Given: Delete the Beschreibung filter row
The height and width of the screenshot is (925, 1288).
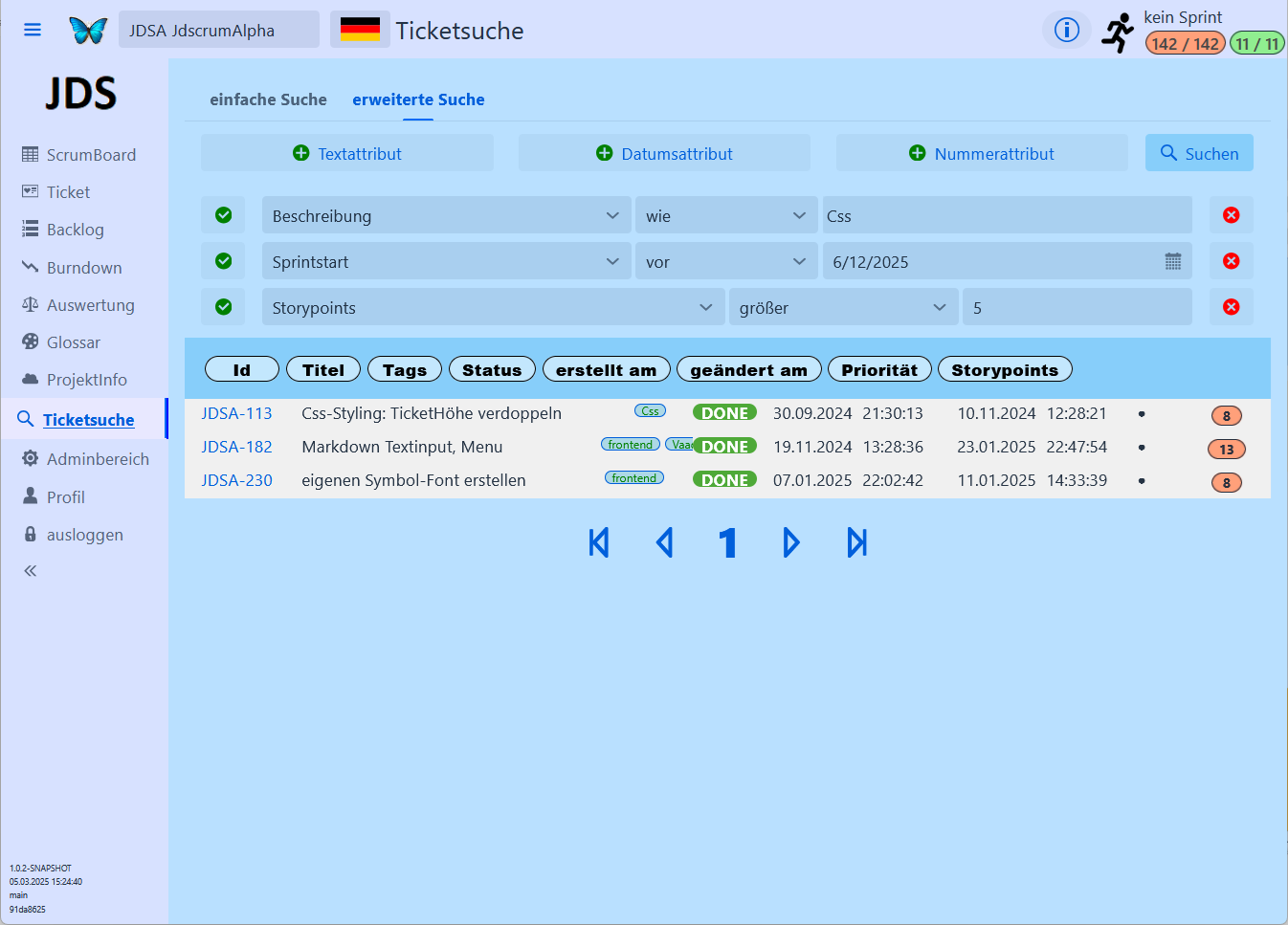Looking at the screenshot, I should tap(1232, 215).
